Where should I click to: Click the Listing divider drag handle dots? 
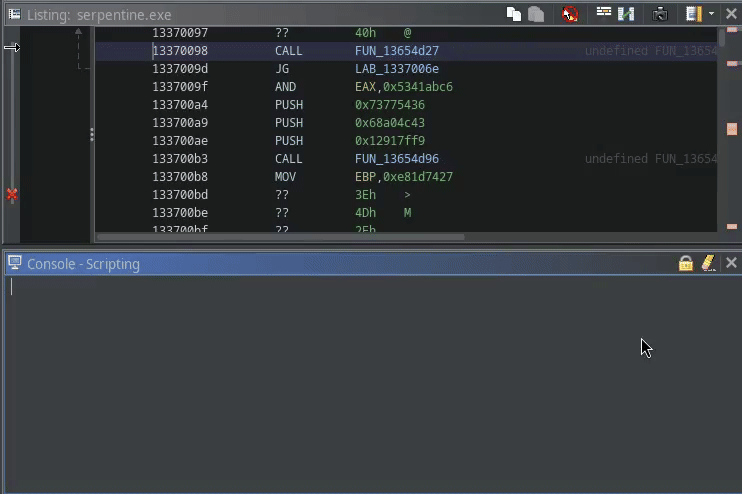point(92,135)
